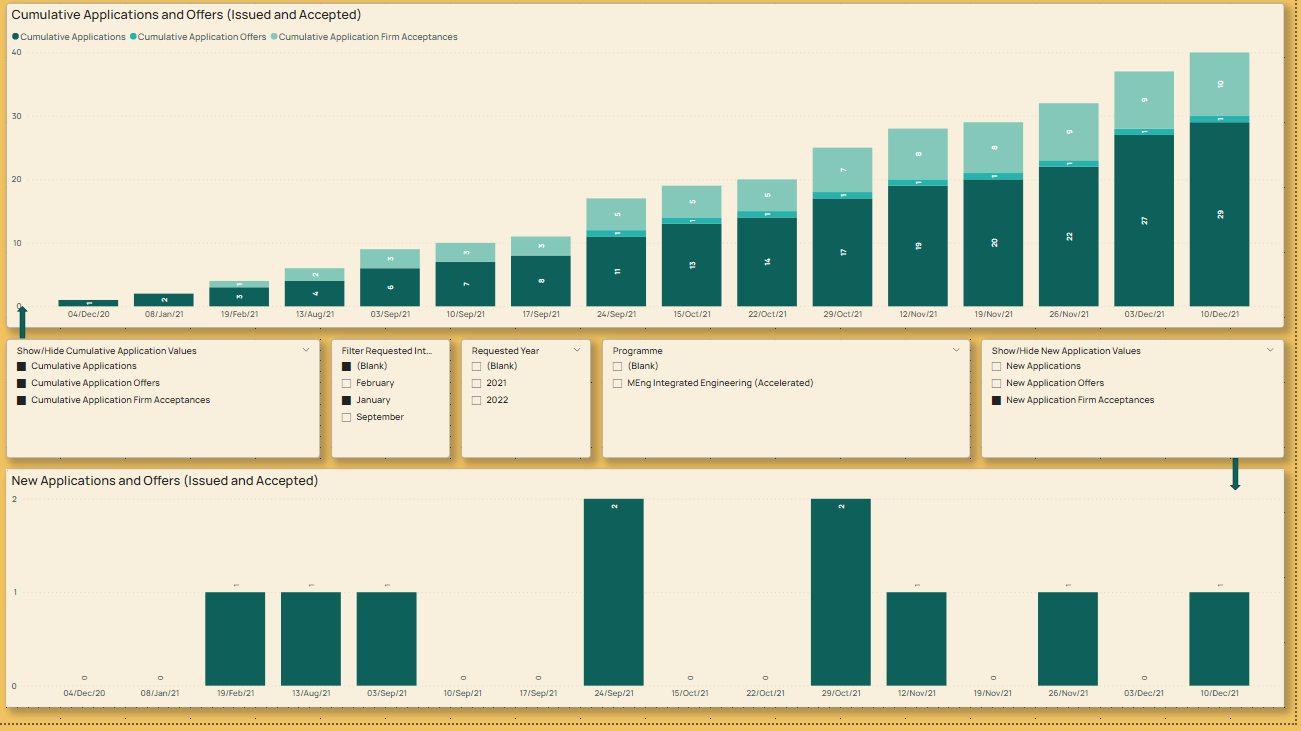Check the February intake checkbox
Image resolution: width=1301 pixels, height=731 pixels.
pyautogui.click(x=347, y=384)
